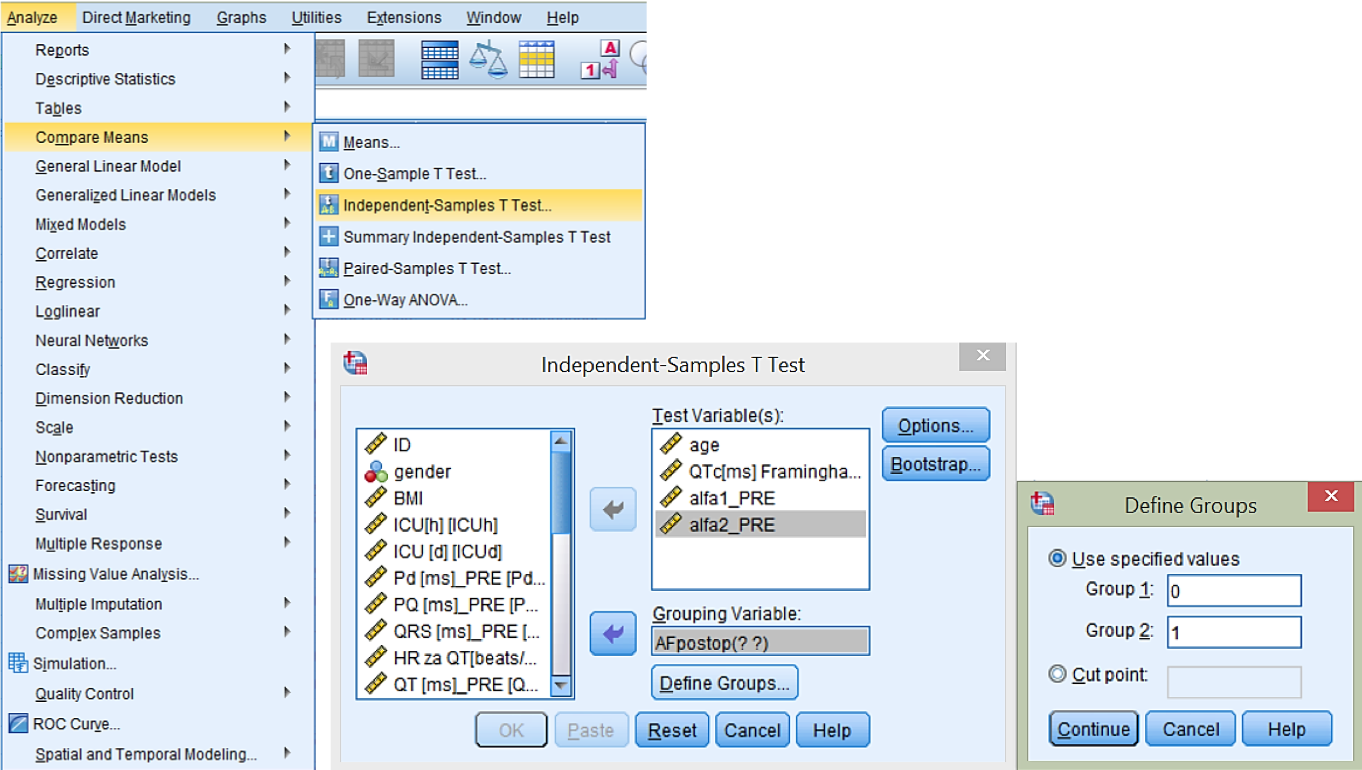Open ROC Curve from the Analyze menu
Image resolution: width=1362 pixels, height=770 pixels.
76,724
